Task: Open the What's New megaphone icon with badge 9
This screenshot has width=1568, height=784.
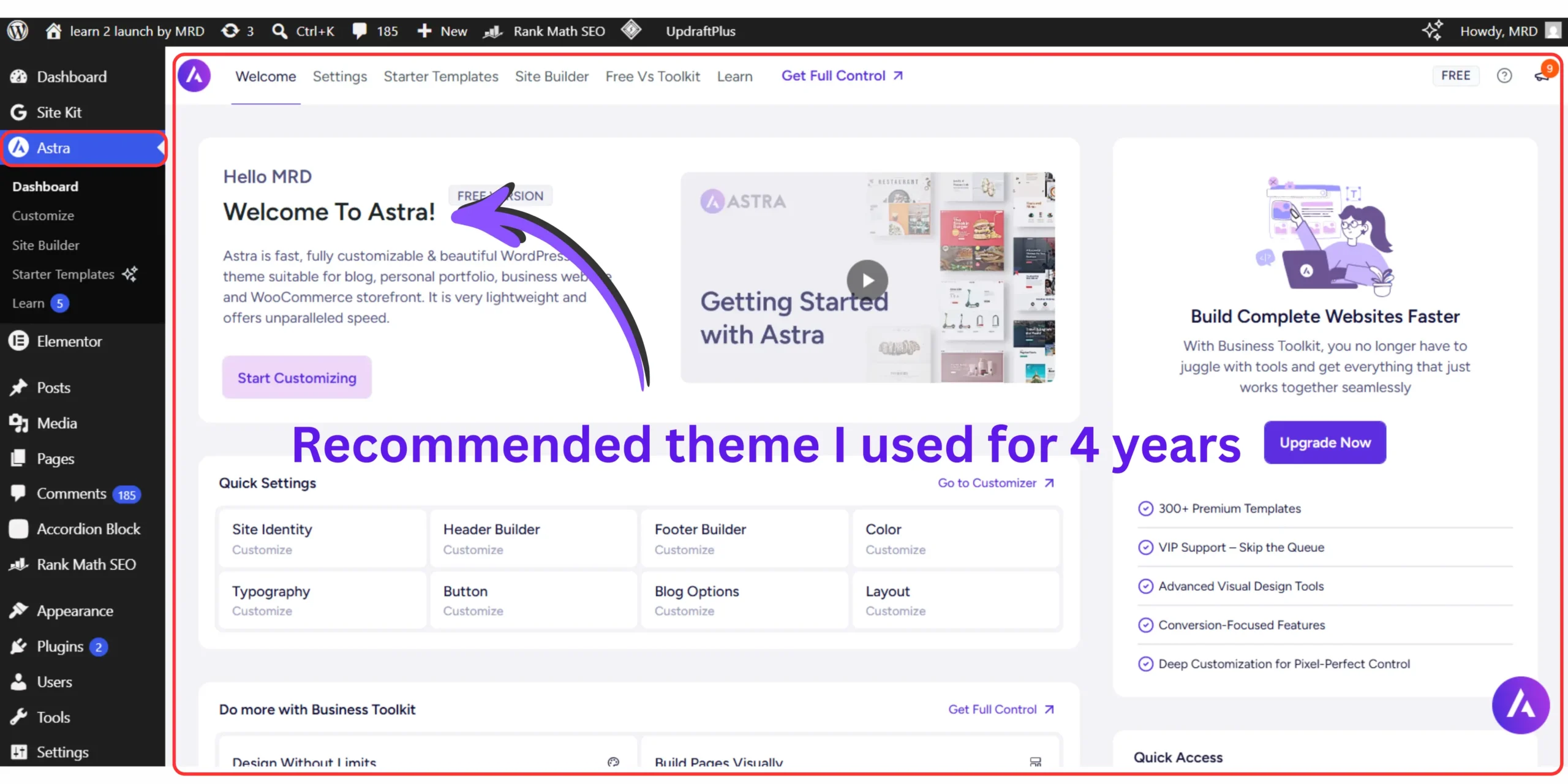Action: pos(1542,75)
